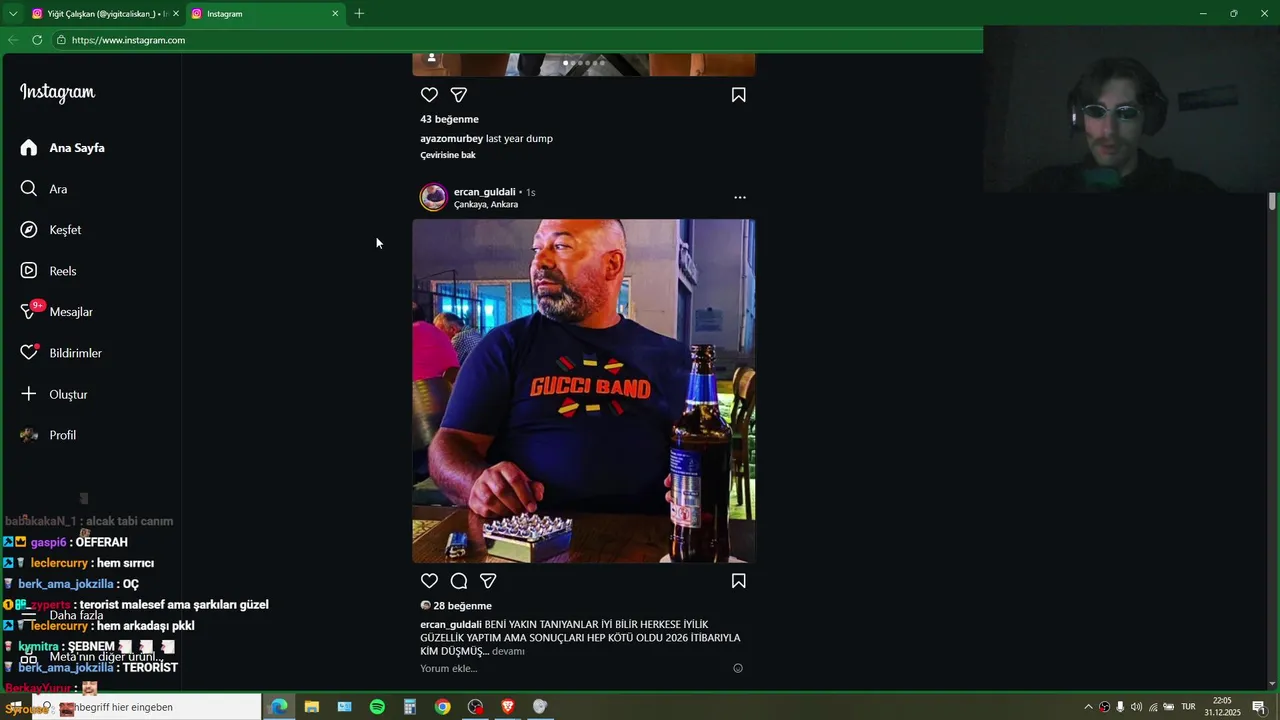
Task: View site info via the padlock icon
Action: click(61, 40)
